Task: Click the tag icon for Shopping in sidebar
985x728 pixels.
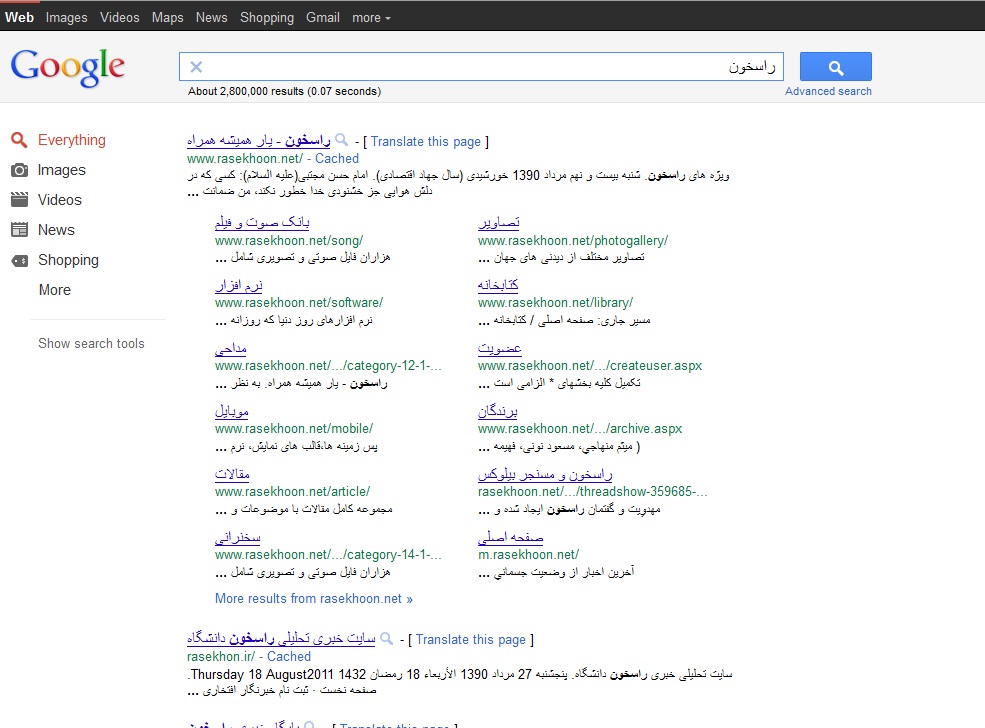Action: 19,260
